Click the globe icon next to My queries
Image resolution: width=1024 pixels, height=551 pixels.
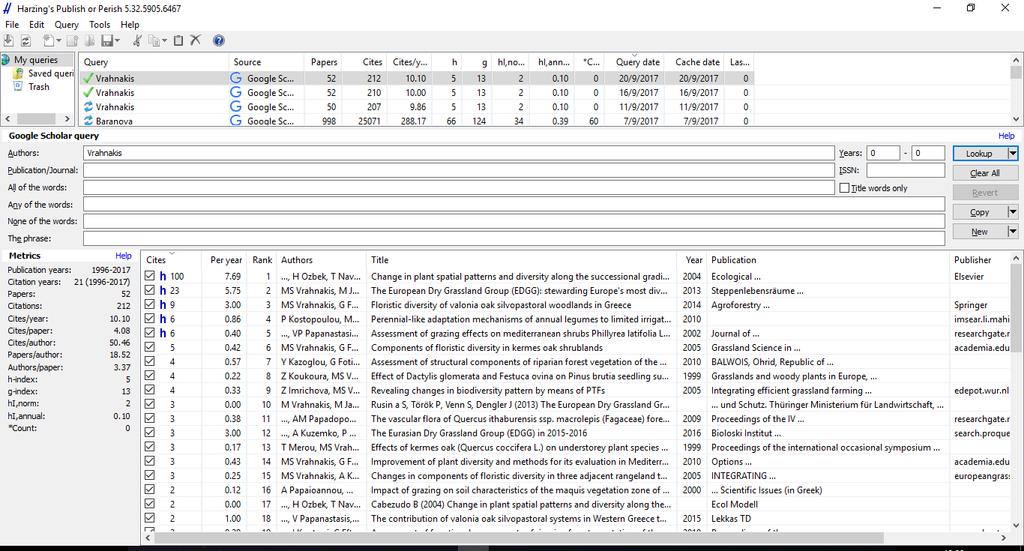pyautogui.click(x=6, y=59)
